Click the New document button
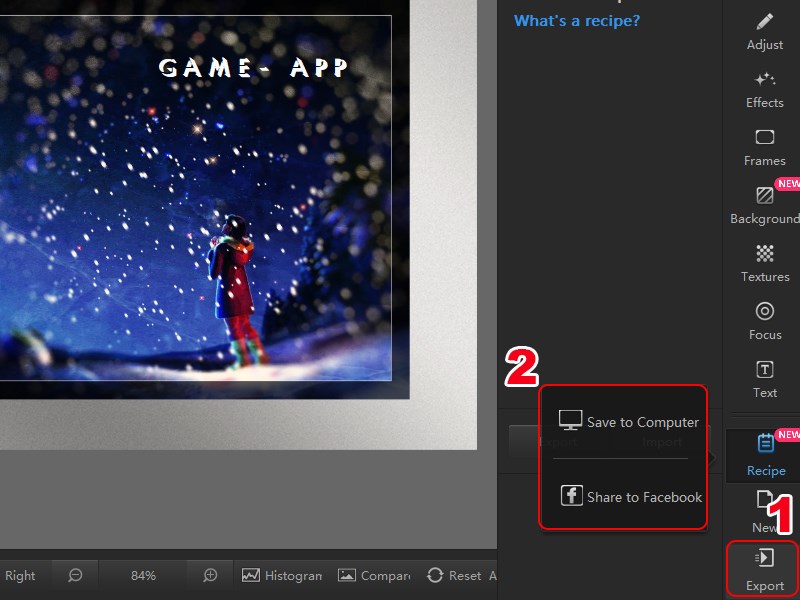 764,512
